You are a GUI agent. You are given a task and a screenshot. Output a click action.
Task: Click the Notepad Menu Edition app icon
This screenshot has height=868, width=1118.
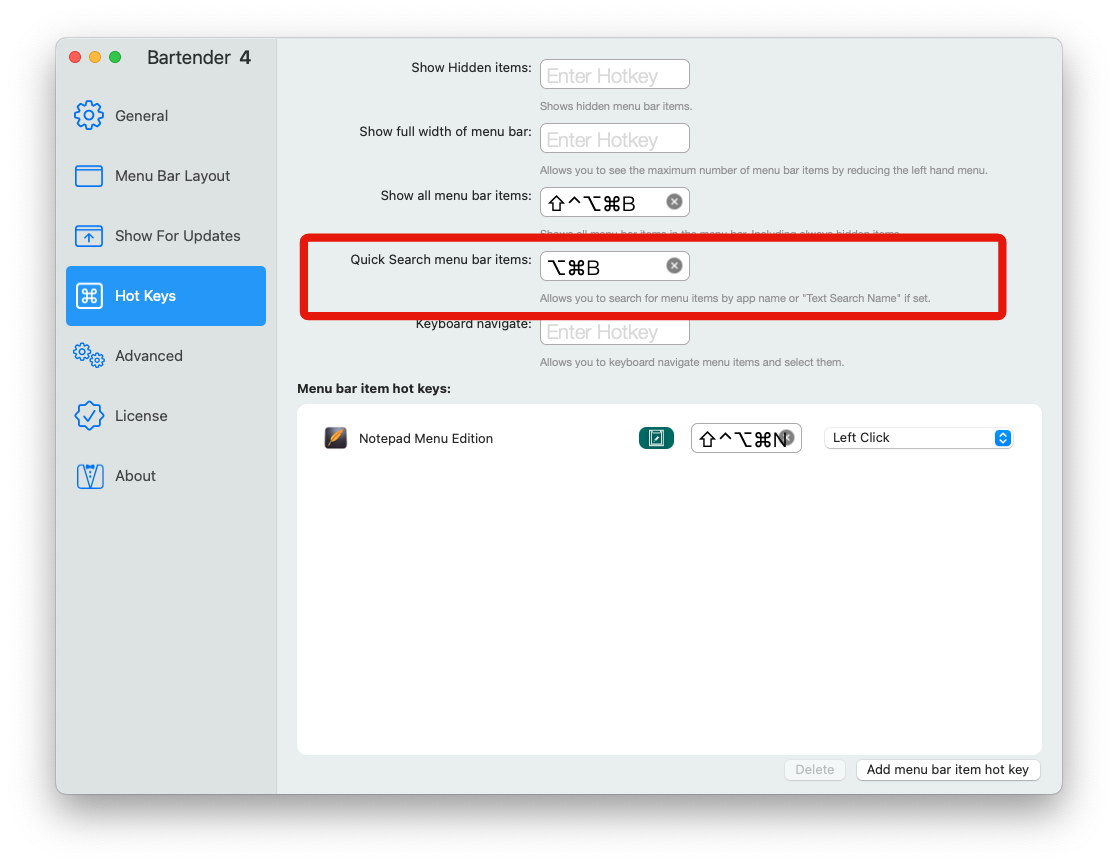(x=336, y=438)
